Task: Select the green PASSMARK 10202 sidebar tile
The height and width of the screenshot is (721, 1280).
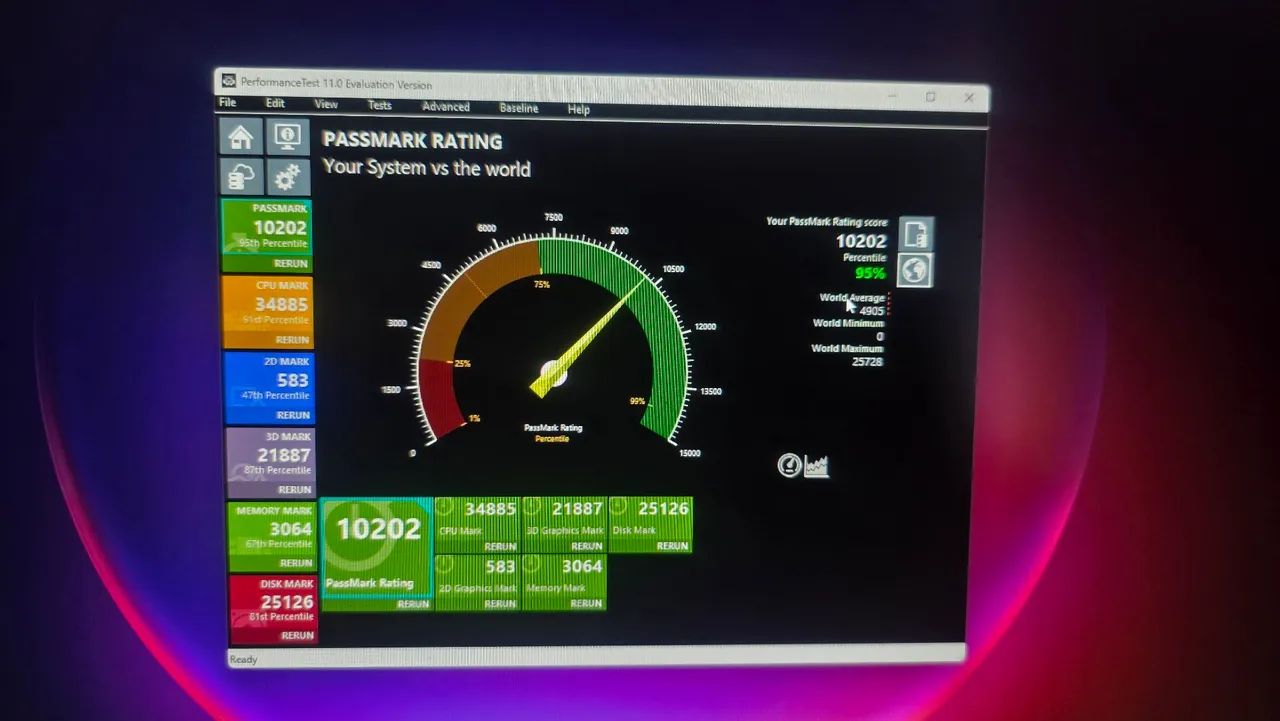Action: point(267,235)
